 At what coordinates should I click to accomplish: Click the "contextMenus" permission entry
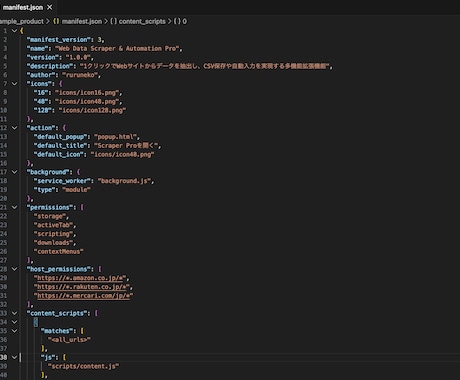pos(59,252)
